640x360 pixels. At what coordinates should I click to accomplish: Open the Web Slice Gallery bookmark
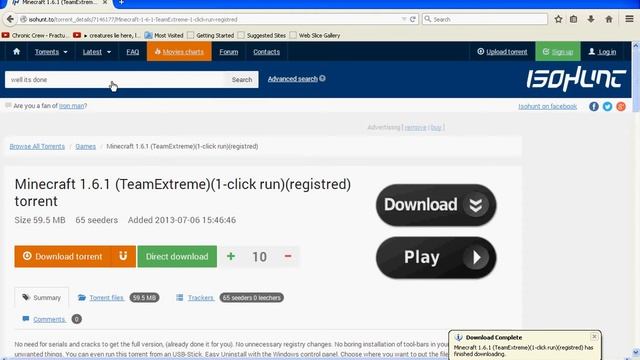click(x=315, y=36)
